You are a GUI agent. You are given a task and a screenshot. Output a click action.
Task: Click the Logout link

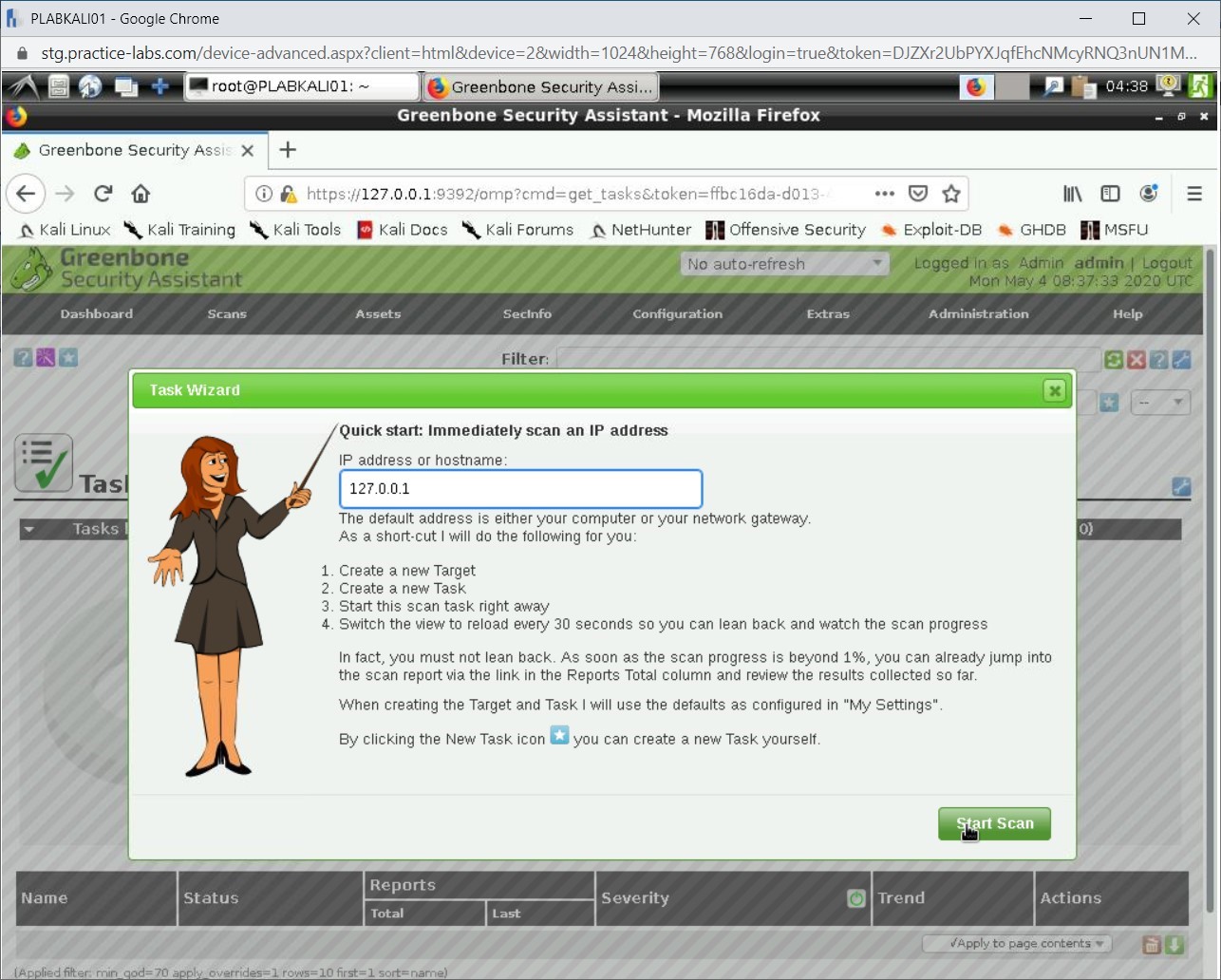point(1166,263)
